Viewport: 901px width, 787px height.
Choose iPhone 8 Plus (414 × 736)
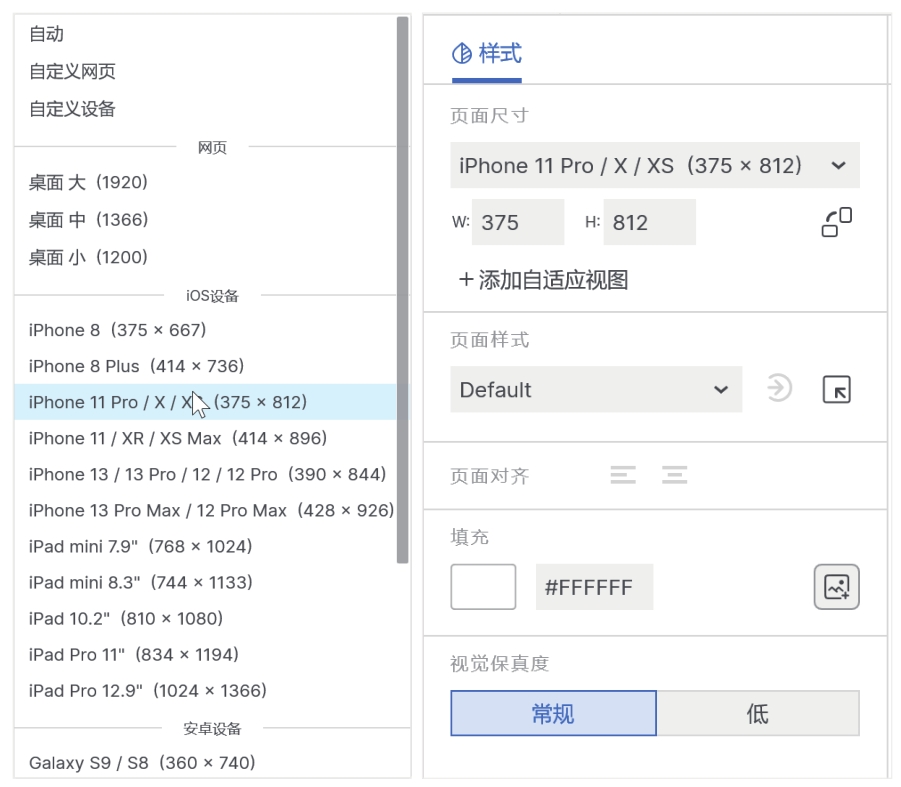(x=137, y=366)
